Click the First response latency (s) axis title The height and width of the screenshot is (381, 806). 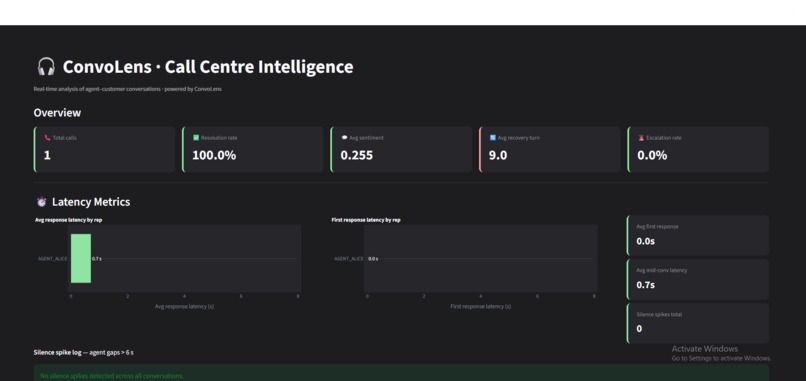[x=481, y=306]
